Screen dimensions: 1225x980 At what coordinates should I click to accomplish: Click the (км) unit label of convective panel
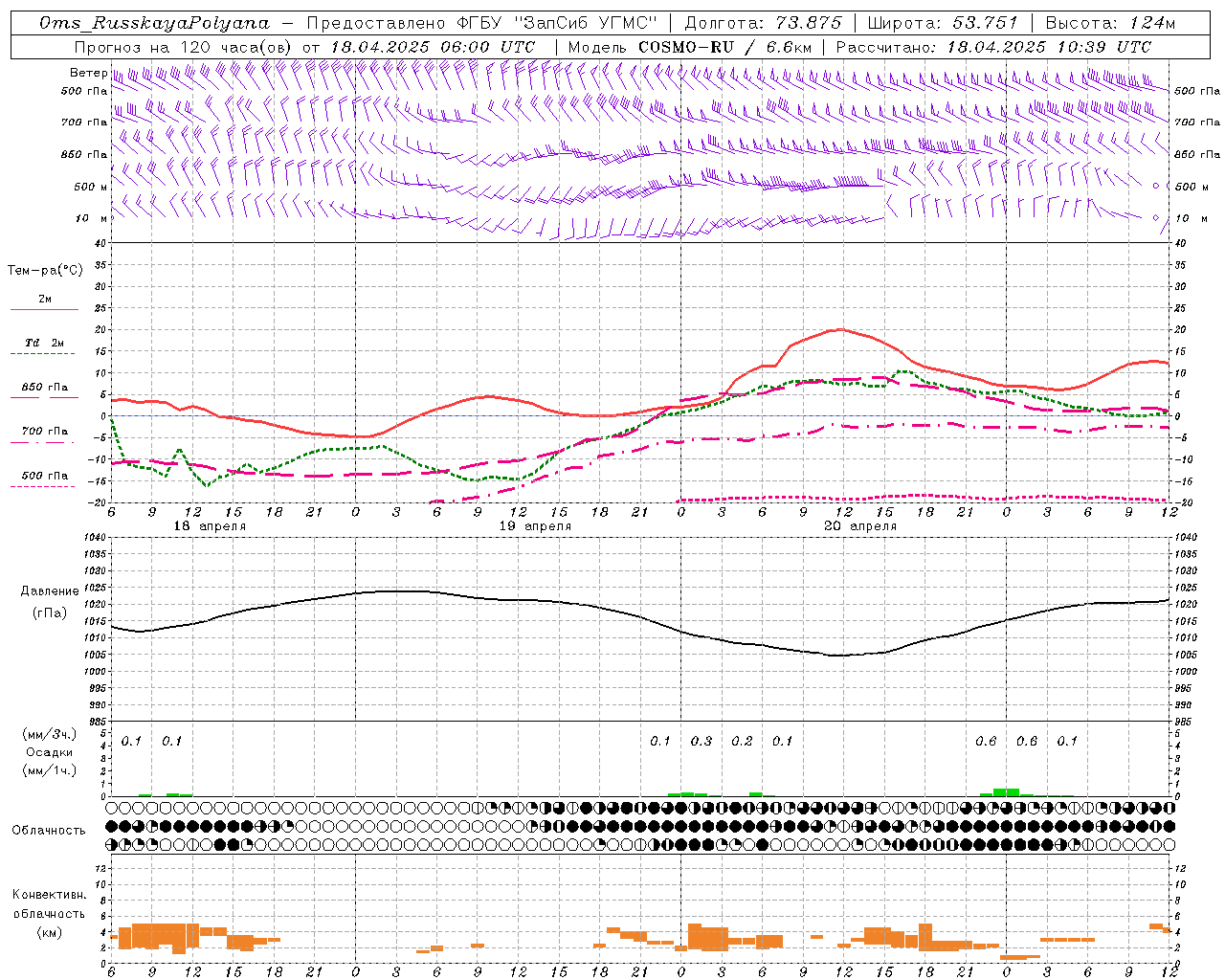pos(49,932)
